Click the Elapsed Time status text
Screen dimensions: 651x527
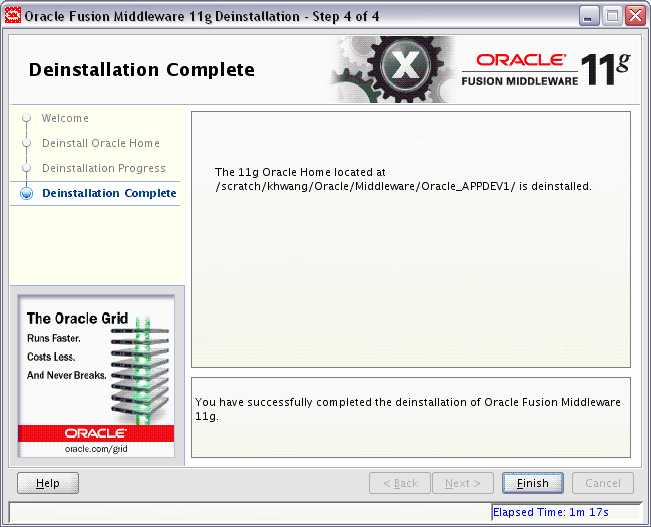551,512
